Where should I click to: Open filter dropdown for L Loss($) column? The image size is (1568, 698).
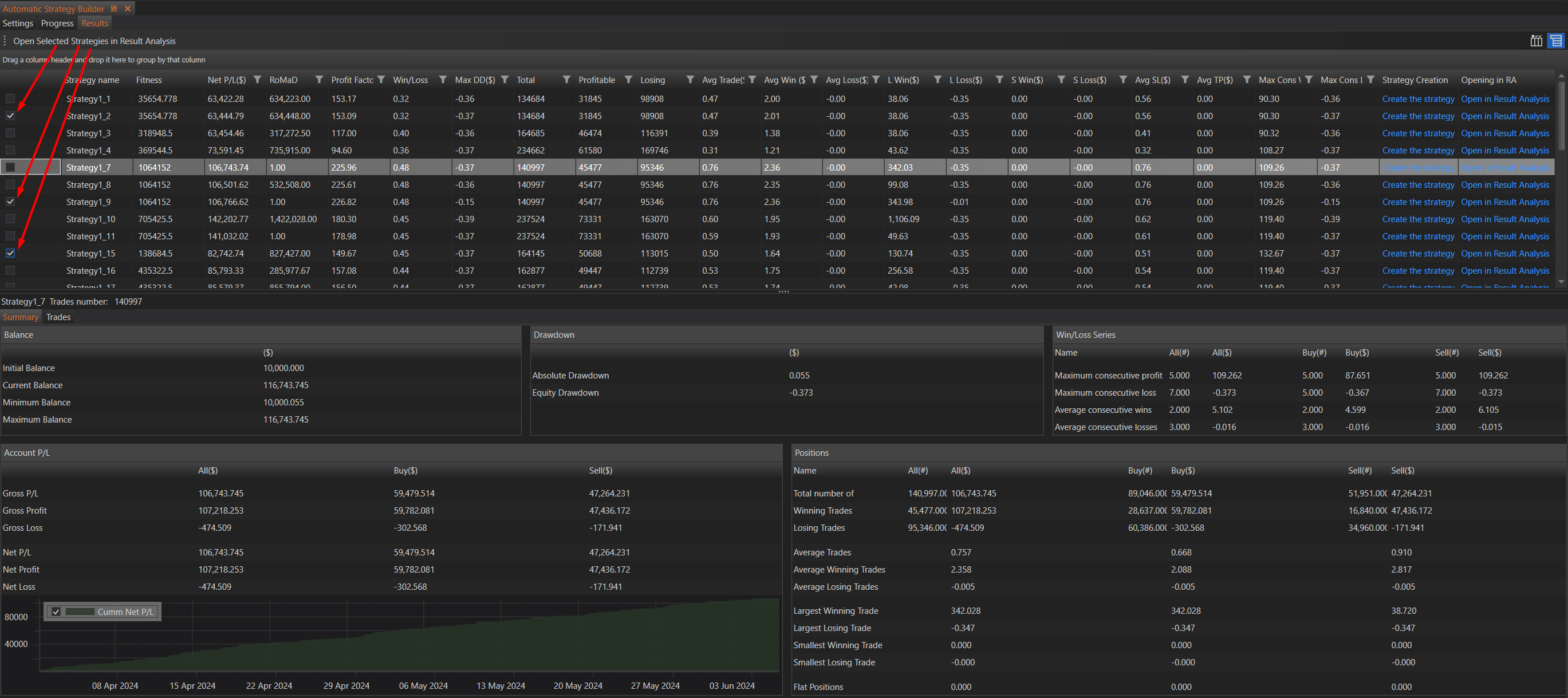click(x=999, y=80)
